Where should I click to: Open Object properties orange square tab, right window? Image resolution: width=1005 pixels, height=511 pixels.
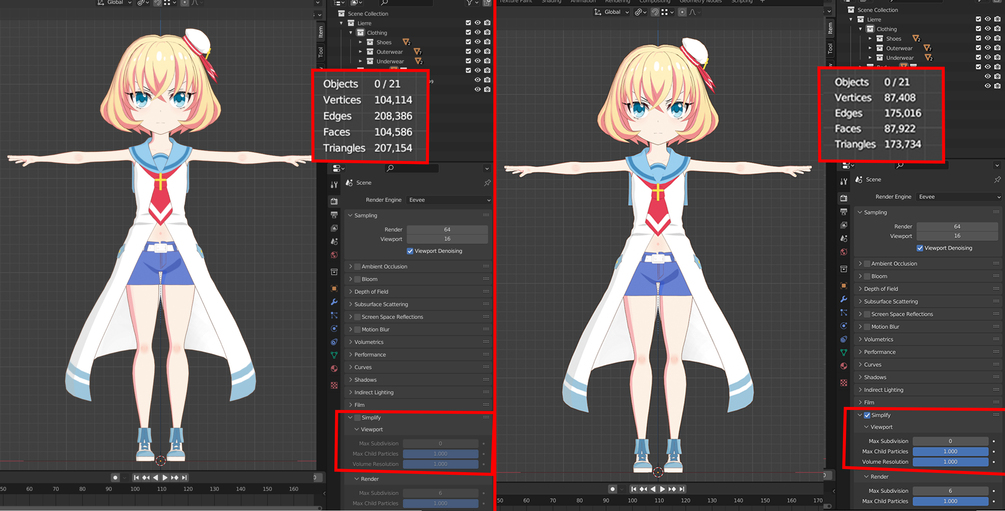843,285
